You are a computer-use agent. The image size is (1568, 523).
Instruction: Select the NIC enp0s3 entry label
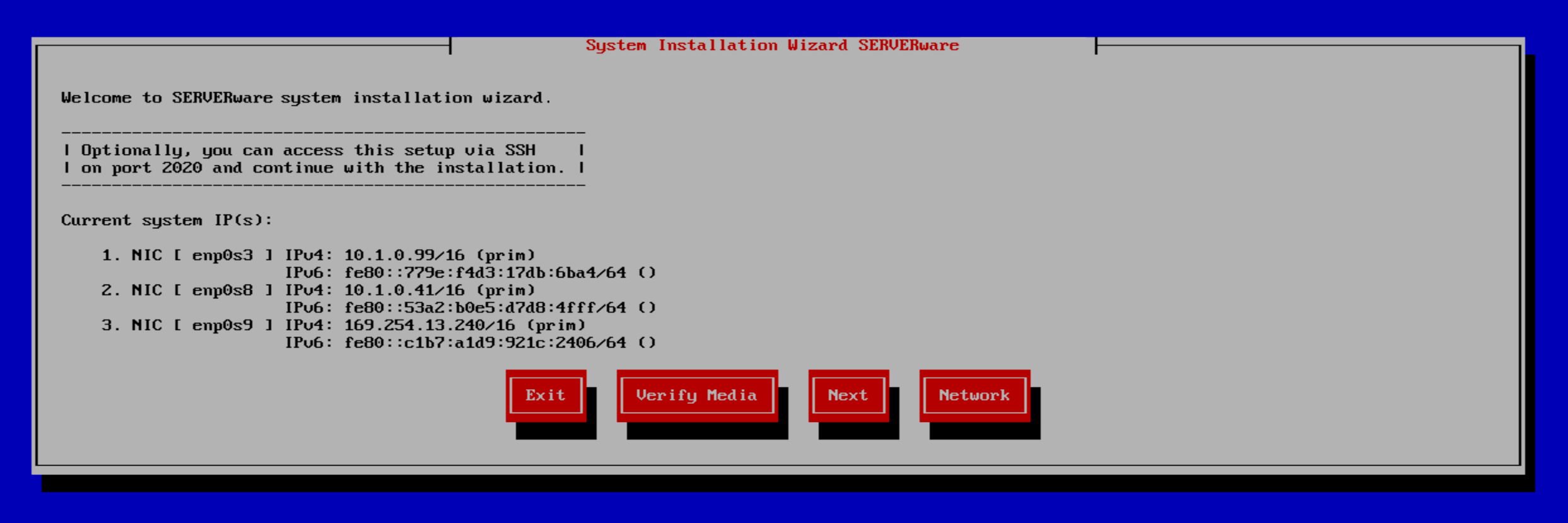click(187, 255)
